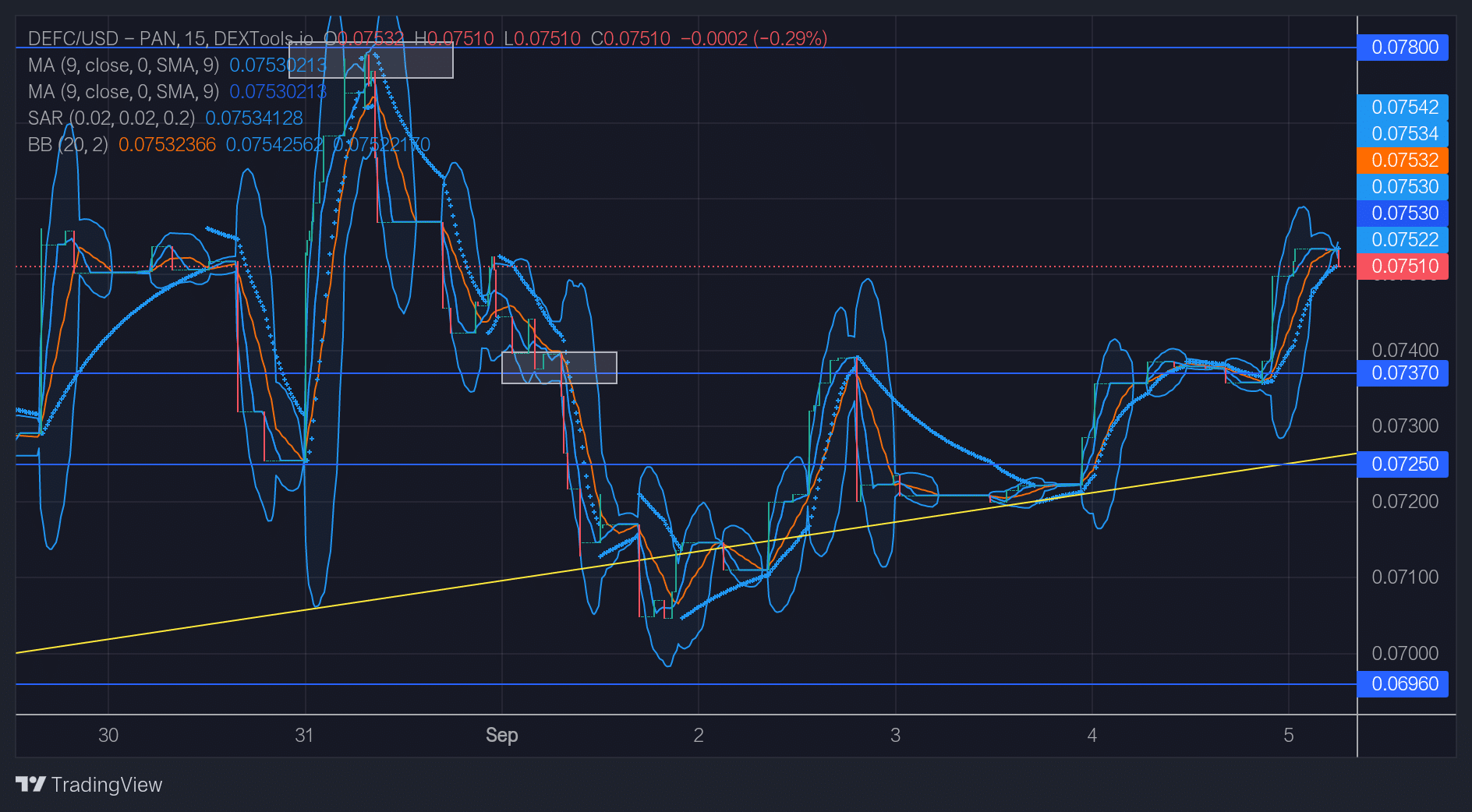Click date label 2 on time axis
Image resolution: width=1472 pixels, height=812 pixels.
coord(699,735)
